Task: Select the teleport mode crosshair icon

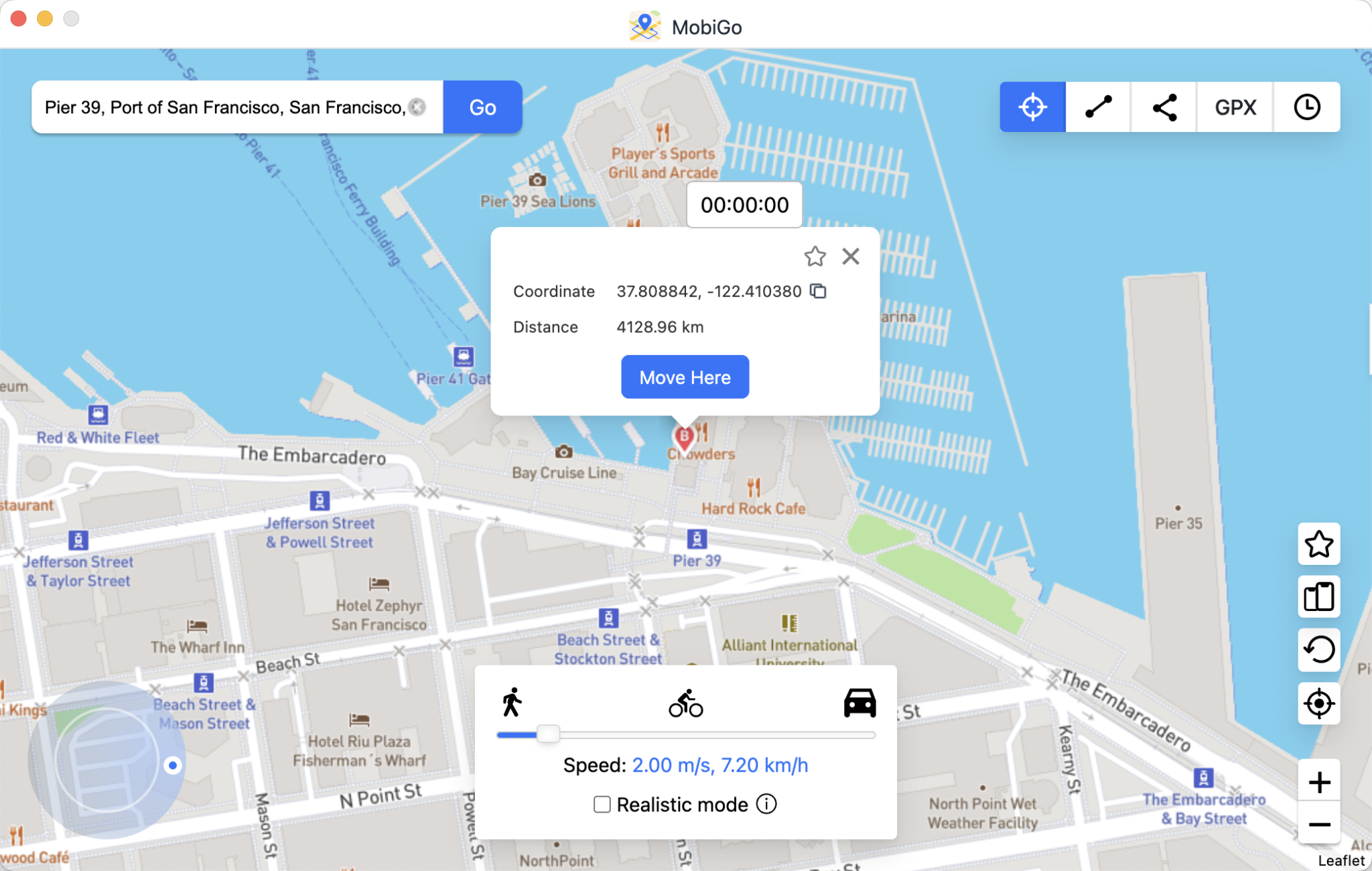Action: (1032, 107)
